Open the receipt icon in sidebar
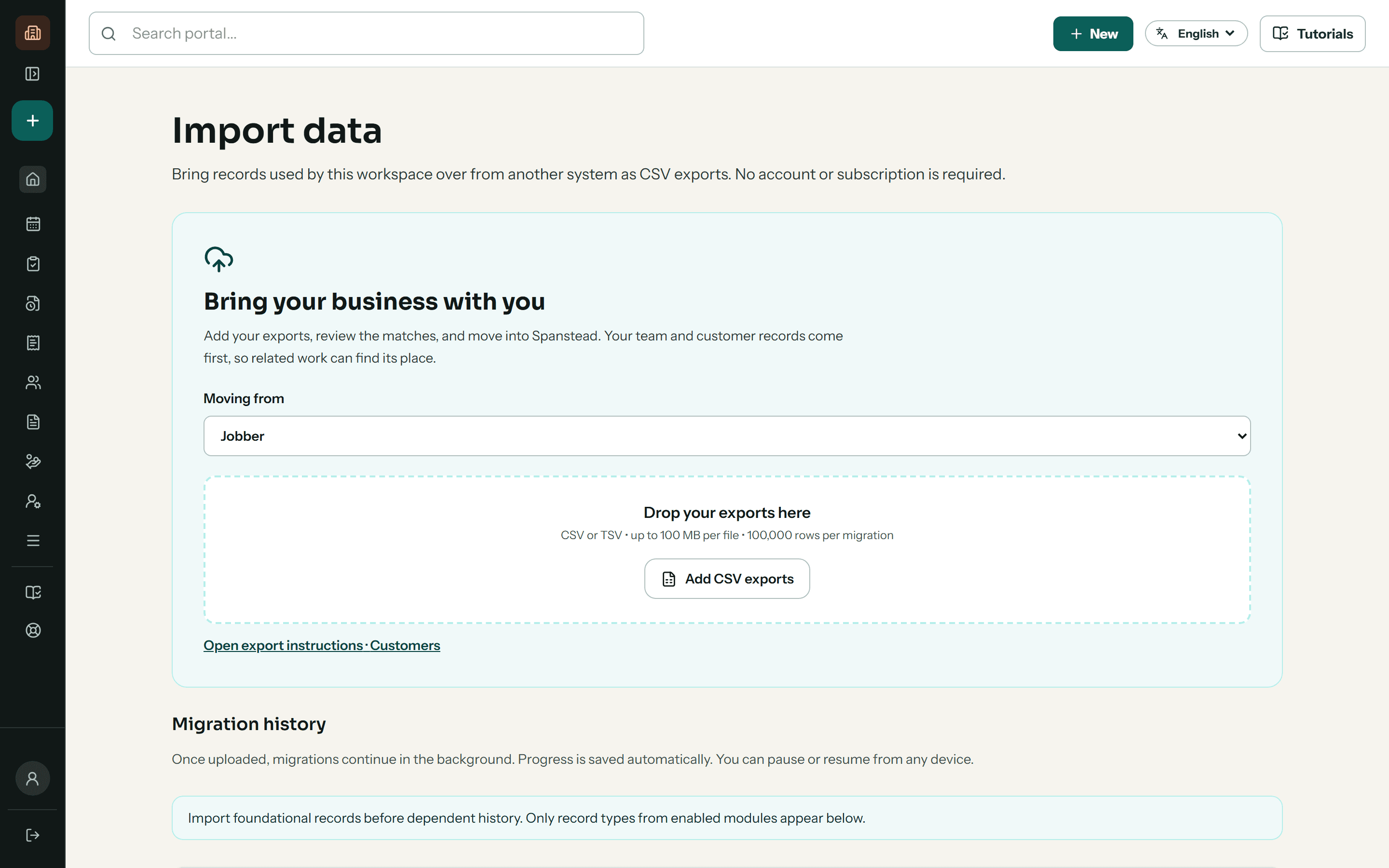 click(x=33, y=343)
